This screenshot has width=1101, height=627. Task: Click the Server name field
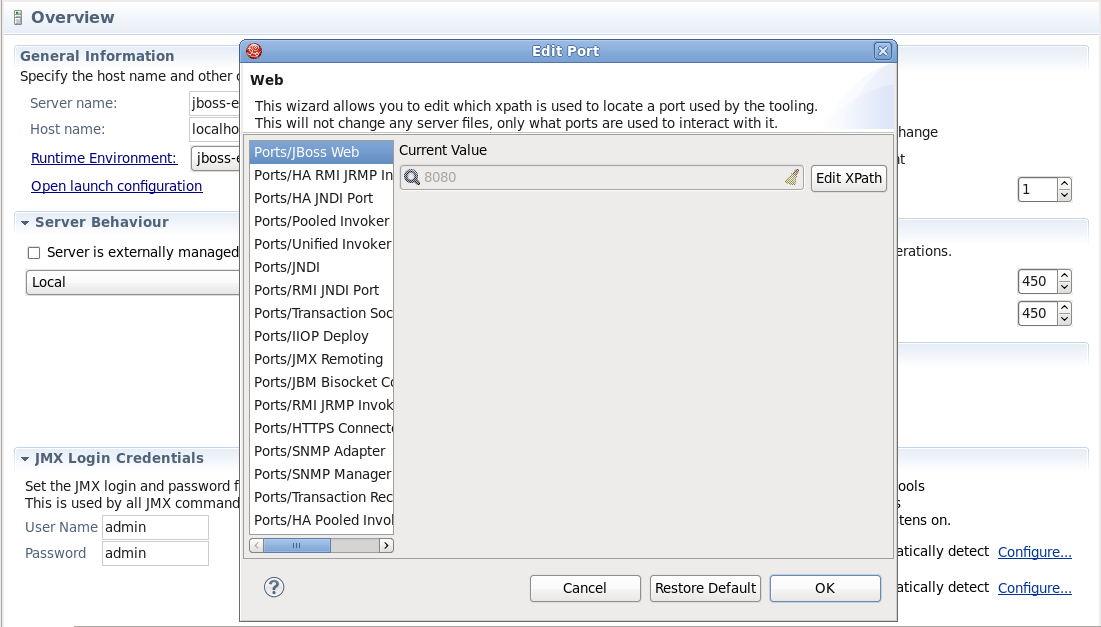tap(215, 103)
